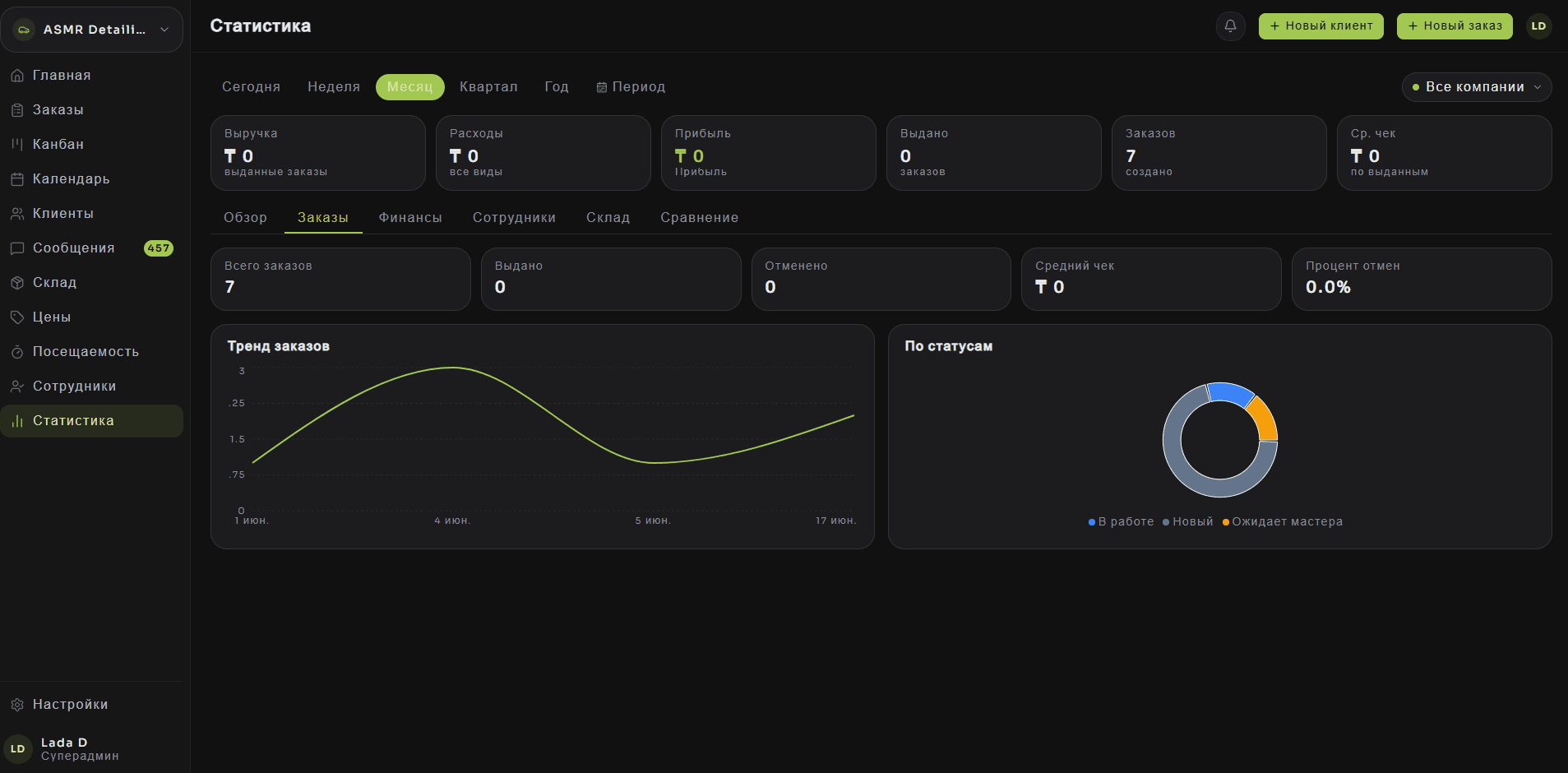Click the Заказы clipboard icon
1568x773 pixels.
[17, 110]
